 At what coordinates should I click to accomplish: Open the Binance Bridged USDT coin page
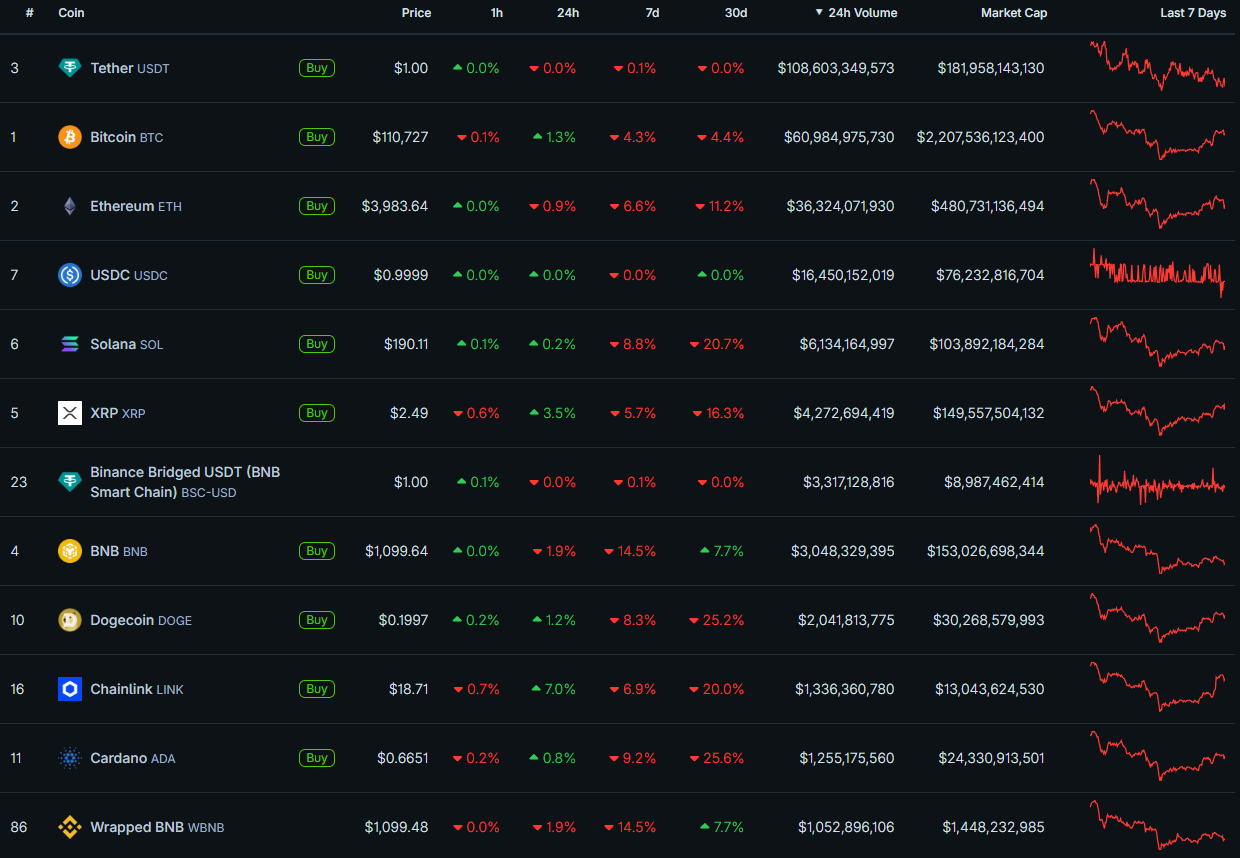pos(185,482)
